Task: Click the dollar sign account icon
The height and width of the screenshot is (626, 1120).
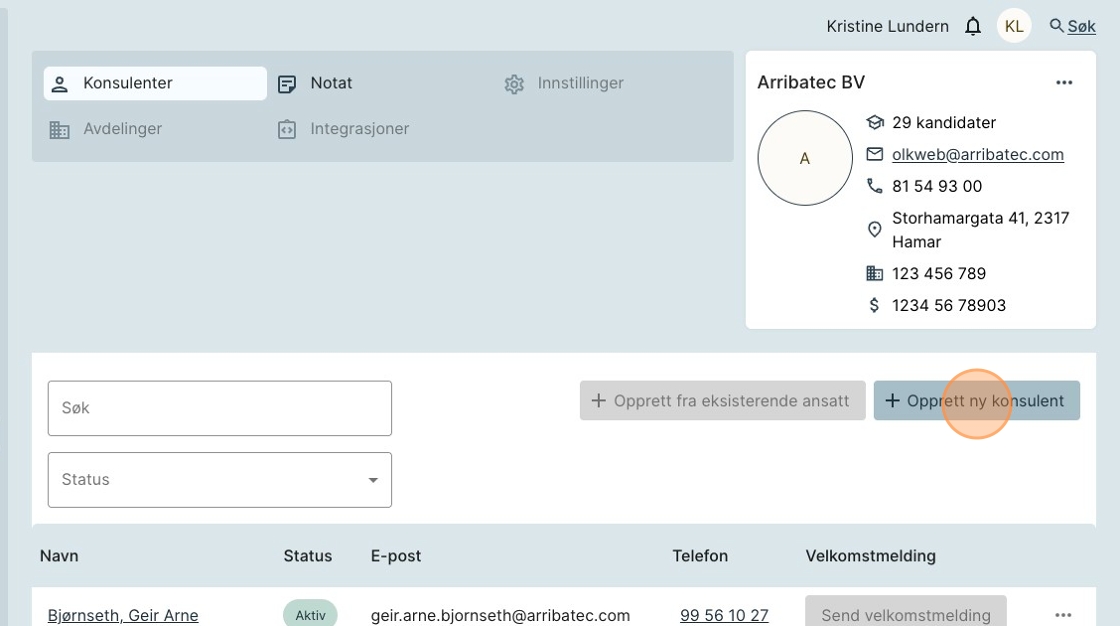Action: pos(875,305)
